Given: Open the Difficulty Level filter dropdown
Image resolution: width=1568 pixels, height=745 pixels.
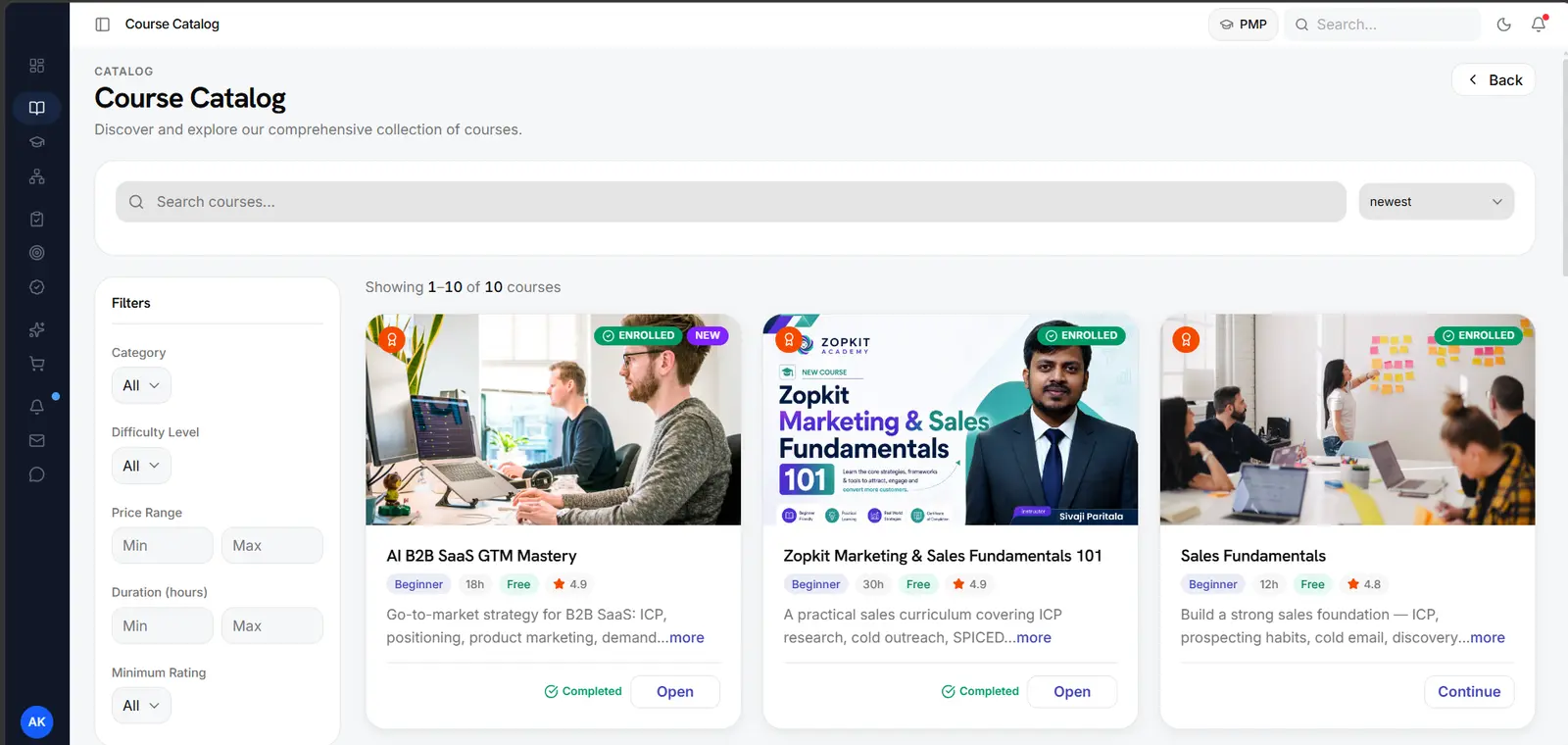Looking at the screenshot, I should [141, 466].
